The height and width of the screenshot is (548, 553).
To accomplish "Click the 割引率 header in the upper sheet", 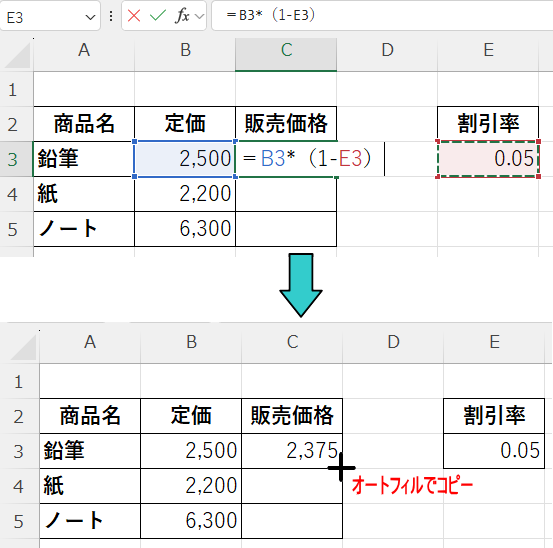I will click(488, 124).
